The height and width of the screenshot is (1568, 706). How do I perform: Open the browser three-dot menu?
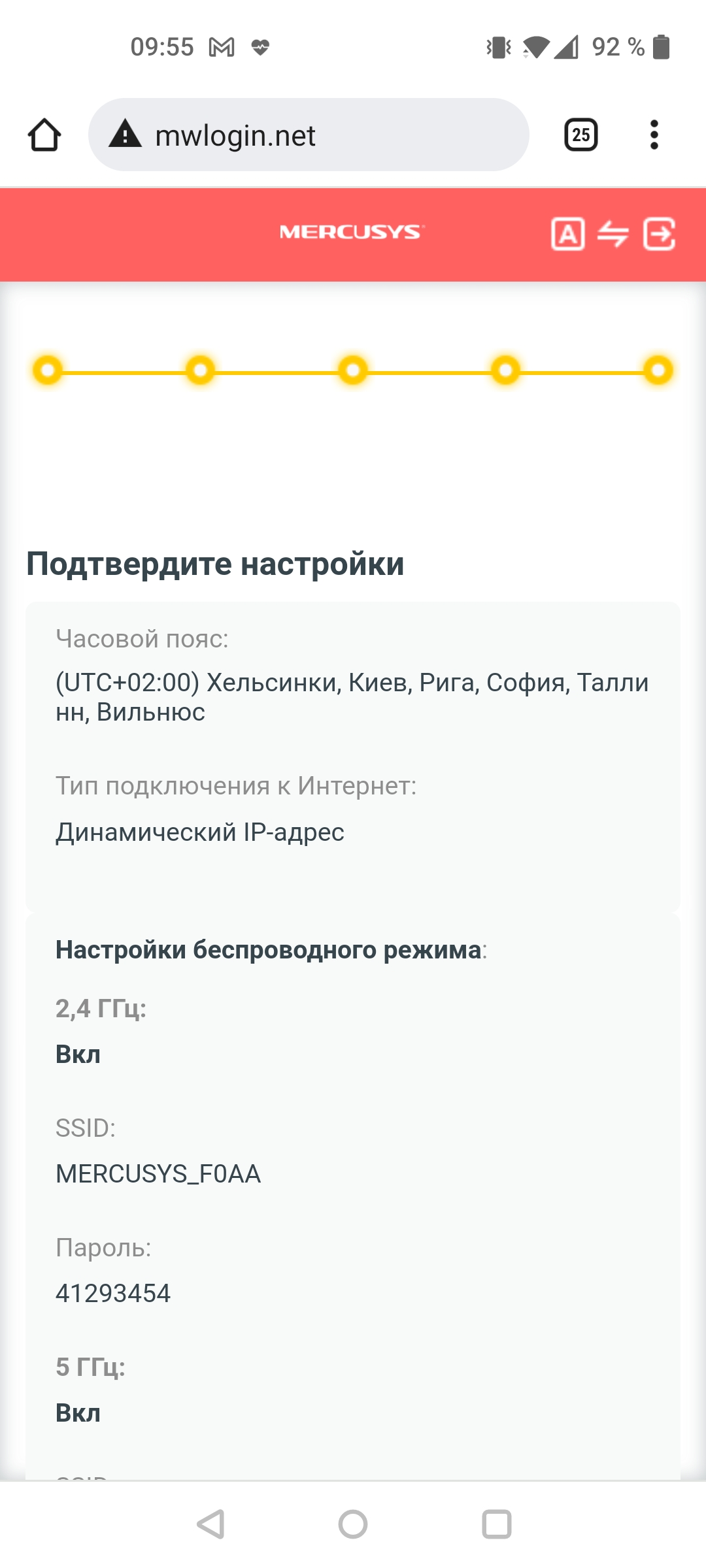tap(654, 135)
